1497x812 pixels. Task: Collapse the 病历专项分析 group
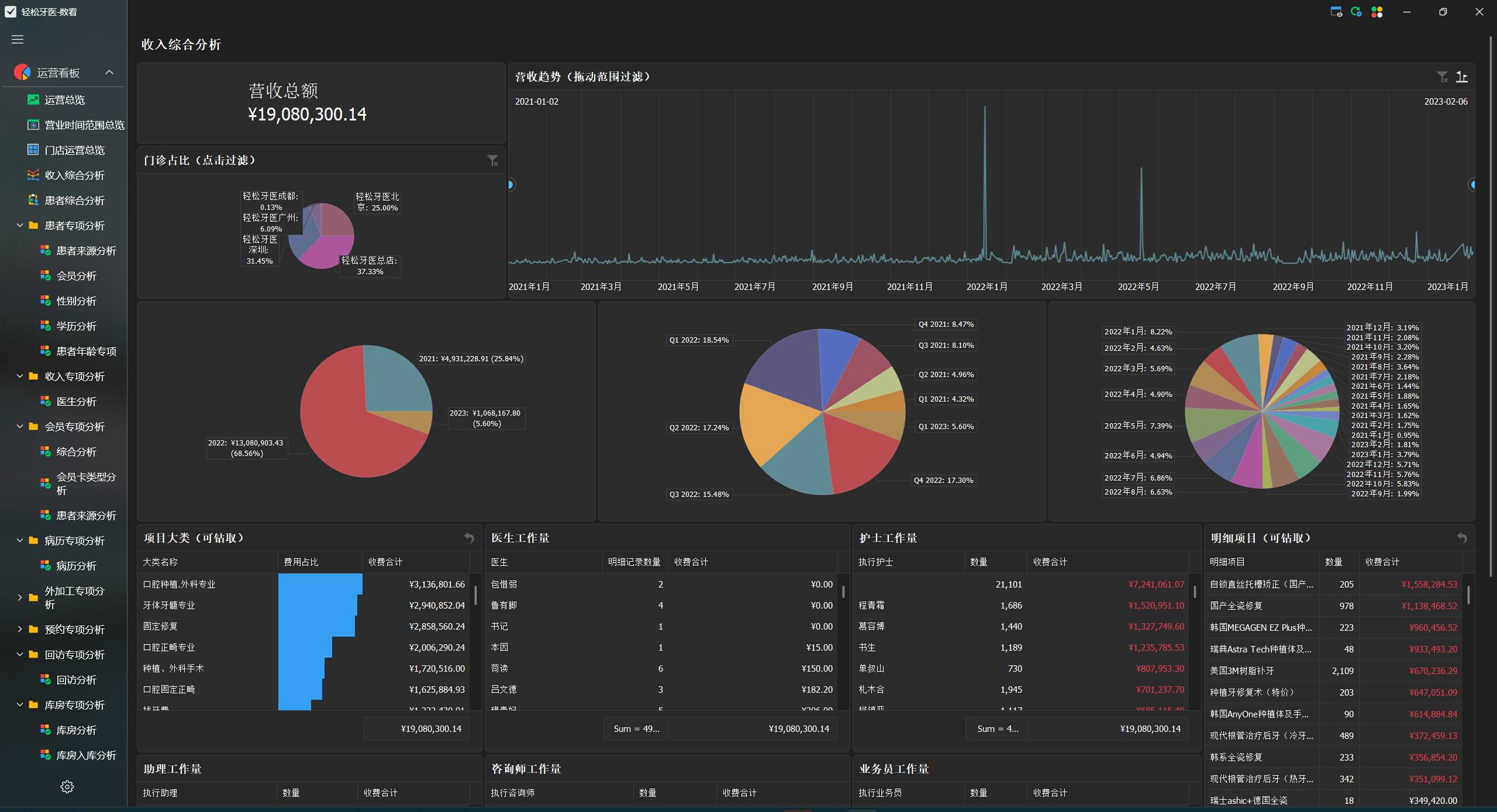click(20, 541)
